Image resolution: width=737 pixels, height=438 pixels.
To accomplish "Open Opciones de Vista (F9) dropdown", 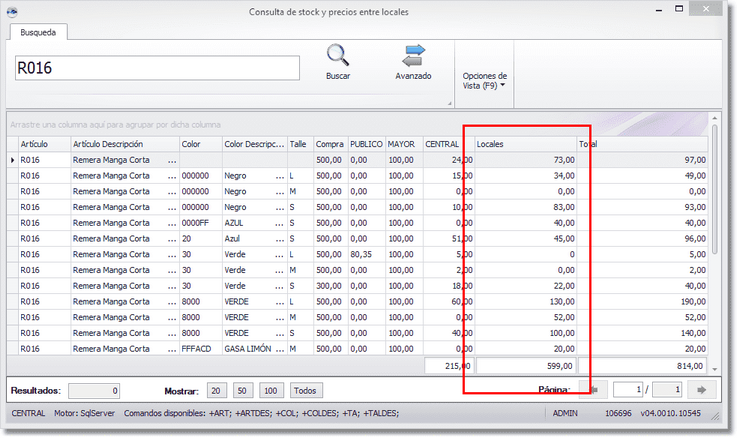I will pyautogui.click(x=484, y=80).
